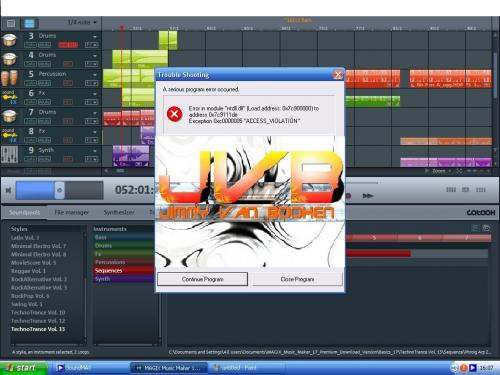Screen dimensions: 500x375
Task: Click the grid view icon at top-left
Action: (x=11, y=23)
